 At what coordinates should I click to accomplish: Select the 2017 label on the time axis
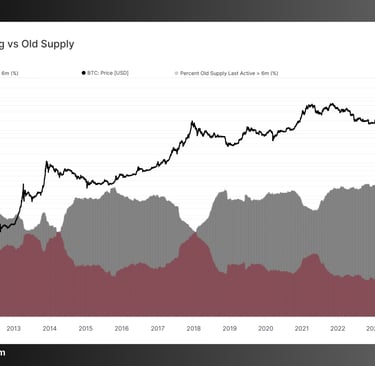(157, 329)
